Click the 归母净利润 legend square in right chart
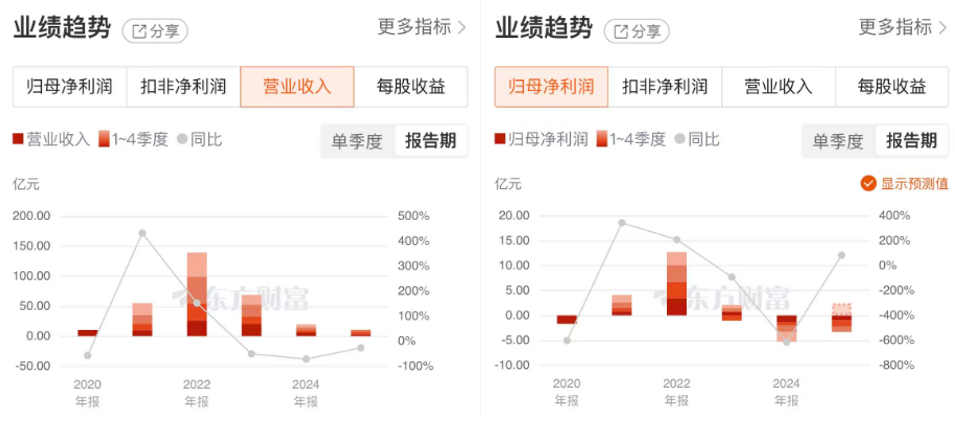955x422 pixels. 500,140
